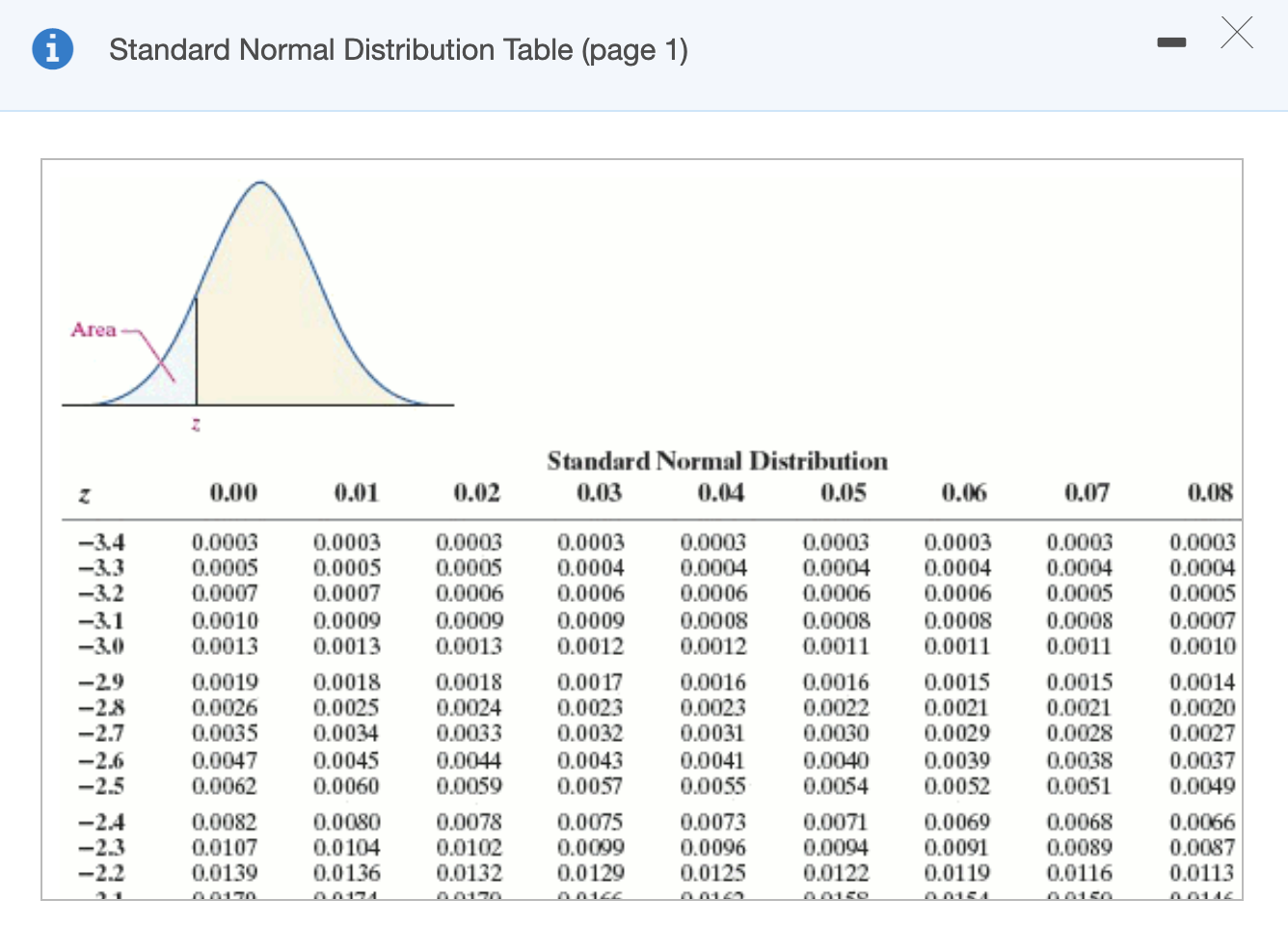Click the 0.01 column header
The height and width of the screenshot is (926, 1288).
(356, 493)
